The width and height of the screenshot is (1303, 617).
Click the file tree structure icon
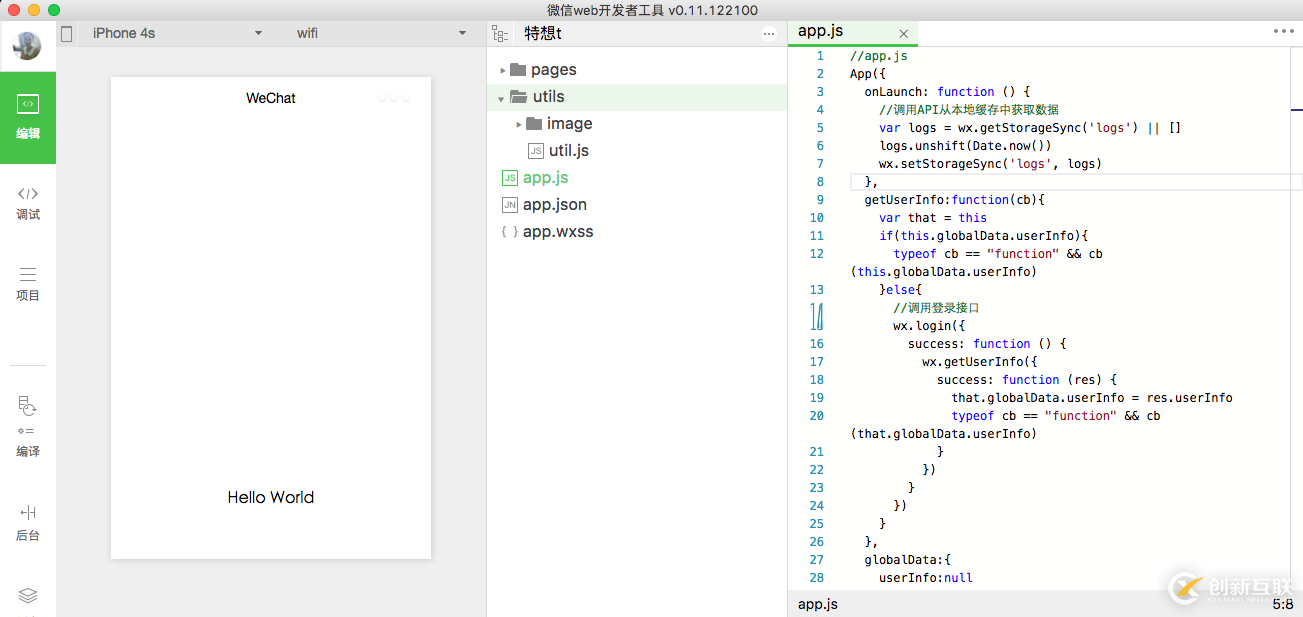coord(500,33)
